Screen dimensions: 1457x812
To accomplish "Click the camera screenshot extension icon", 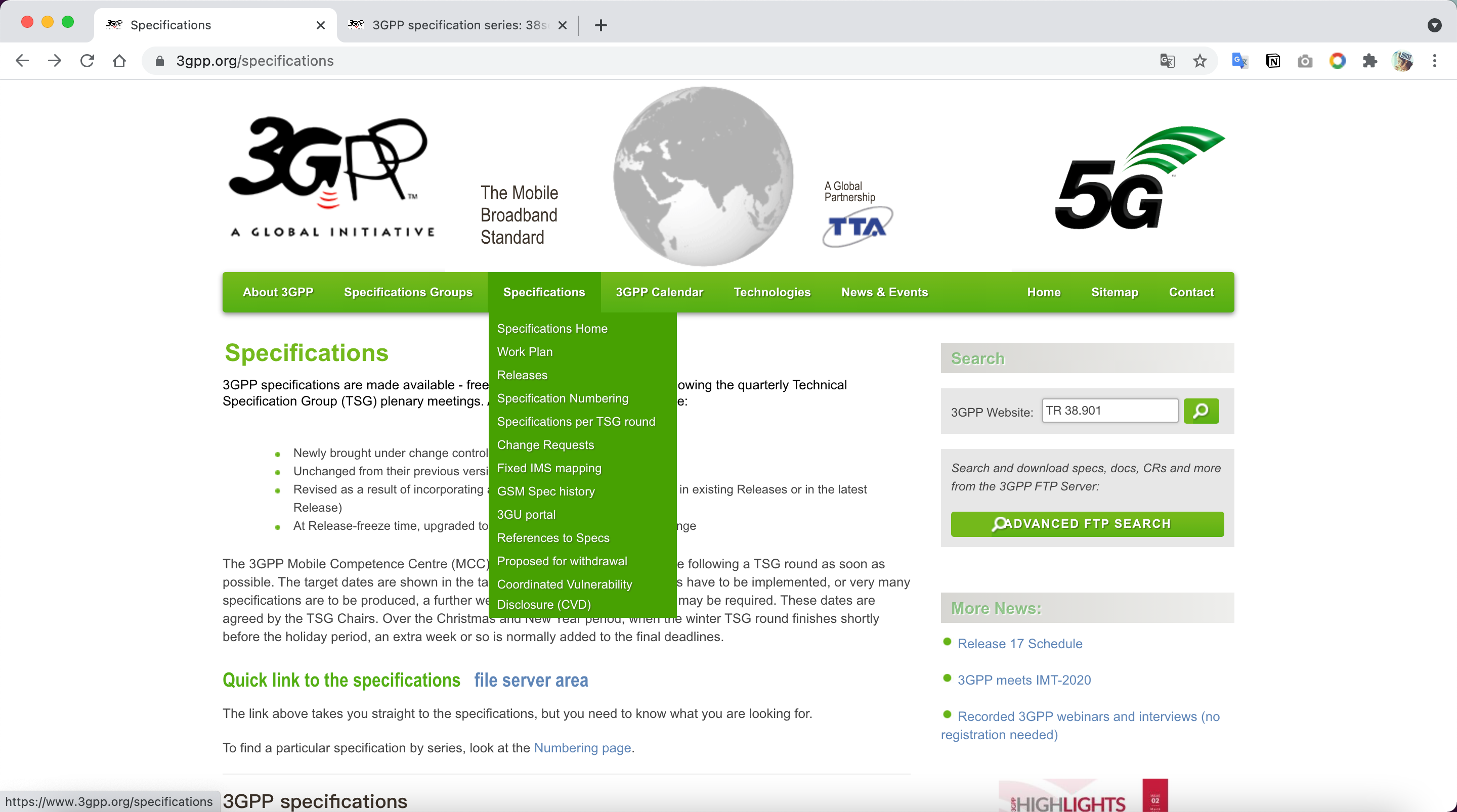I will point(1305,61).
